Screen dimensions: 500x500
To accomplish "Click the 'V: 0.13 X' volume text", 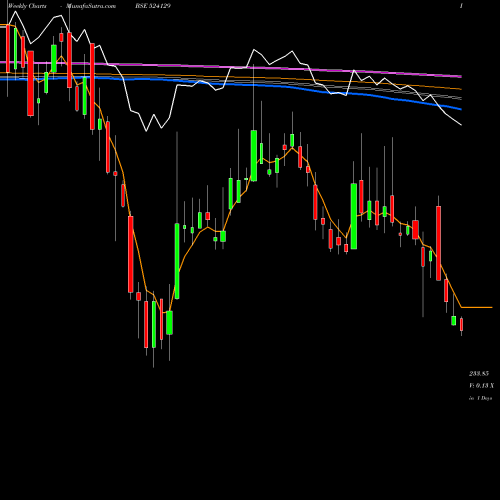I will (482, 386).
